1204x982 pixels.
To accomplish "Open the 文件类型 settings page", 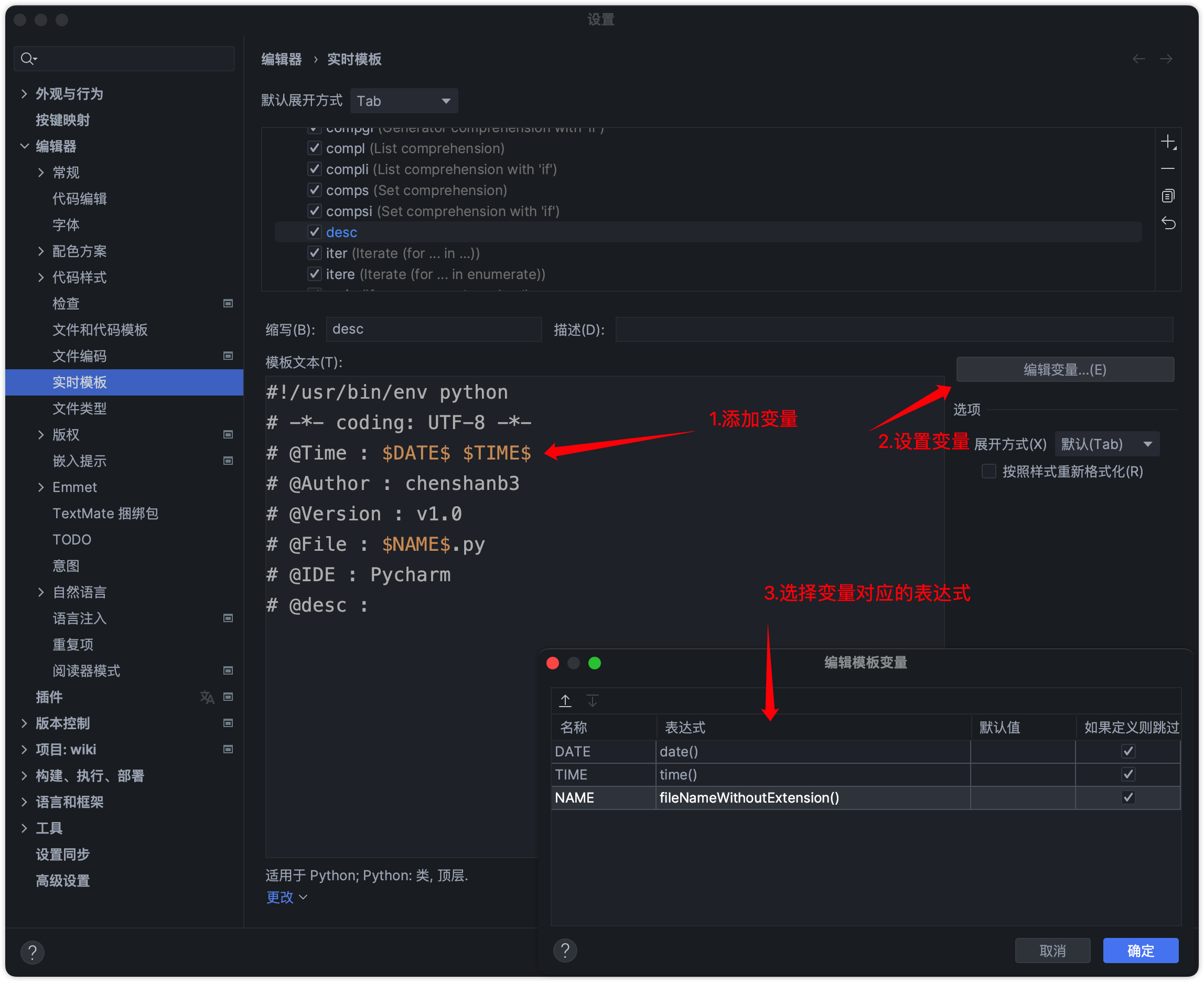I will coord(79,409).
